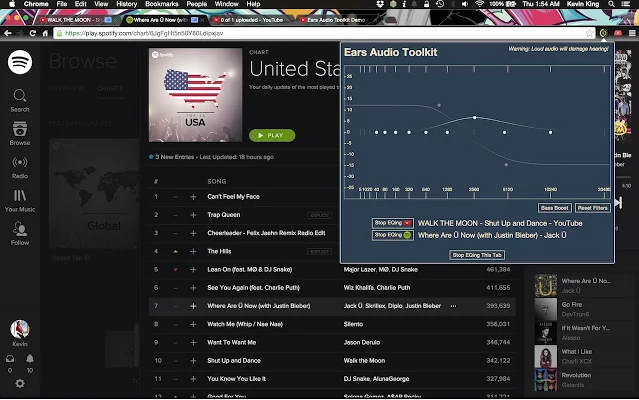This screenshot has height=400, width=639.
Task: Open the Walk the Moon artist link
Action: [x=364, y=360]
